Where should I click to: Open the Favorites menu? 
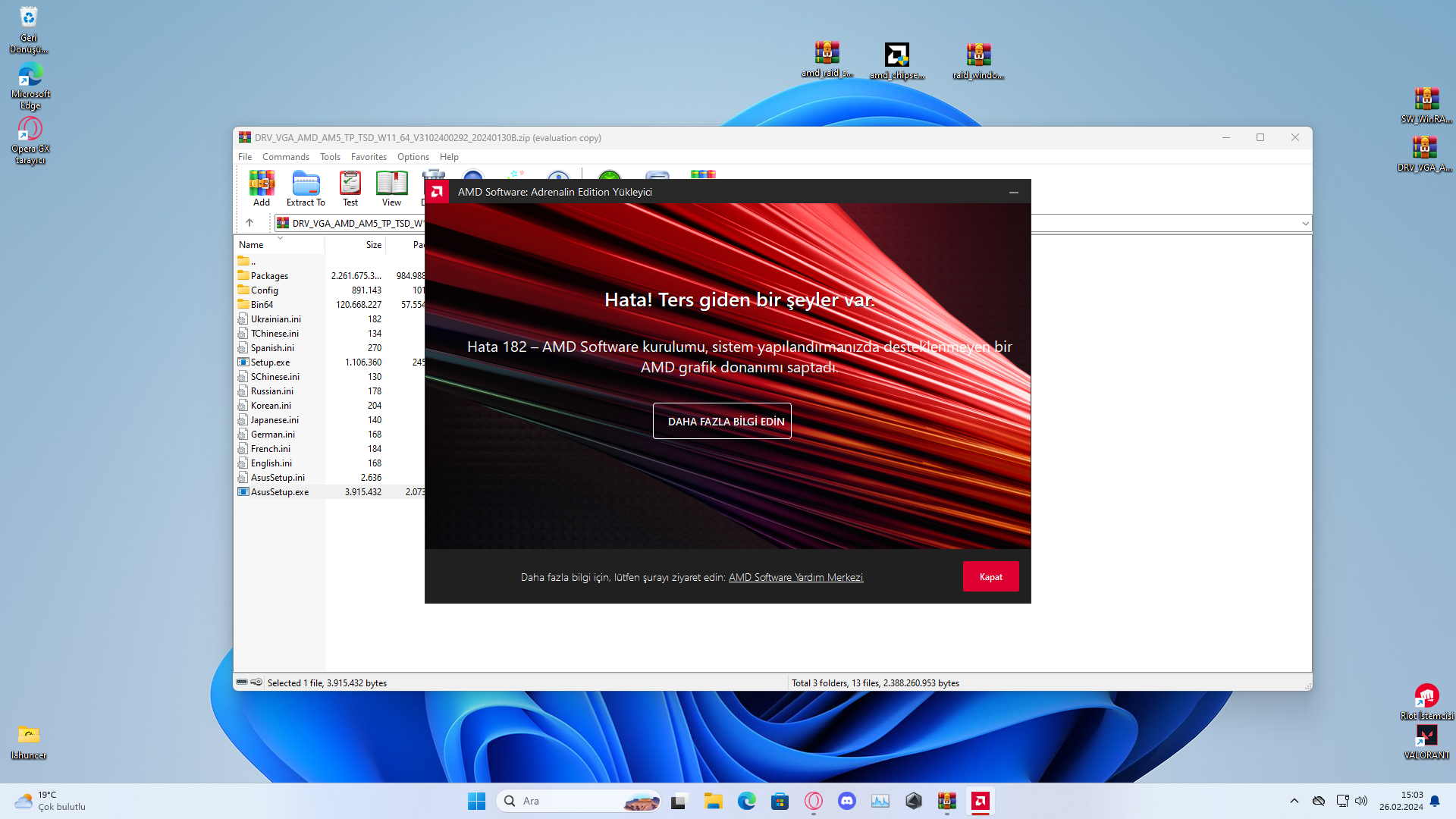(369, 157)
